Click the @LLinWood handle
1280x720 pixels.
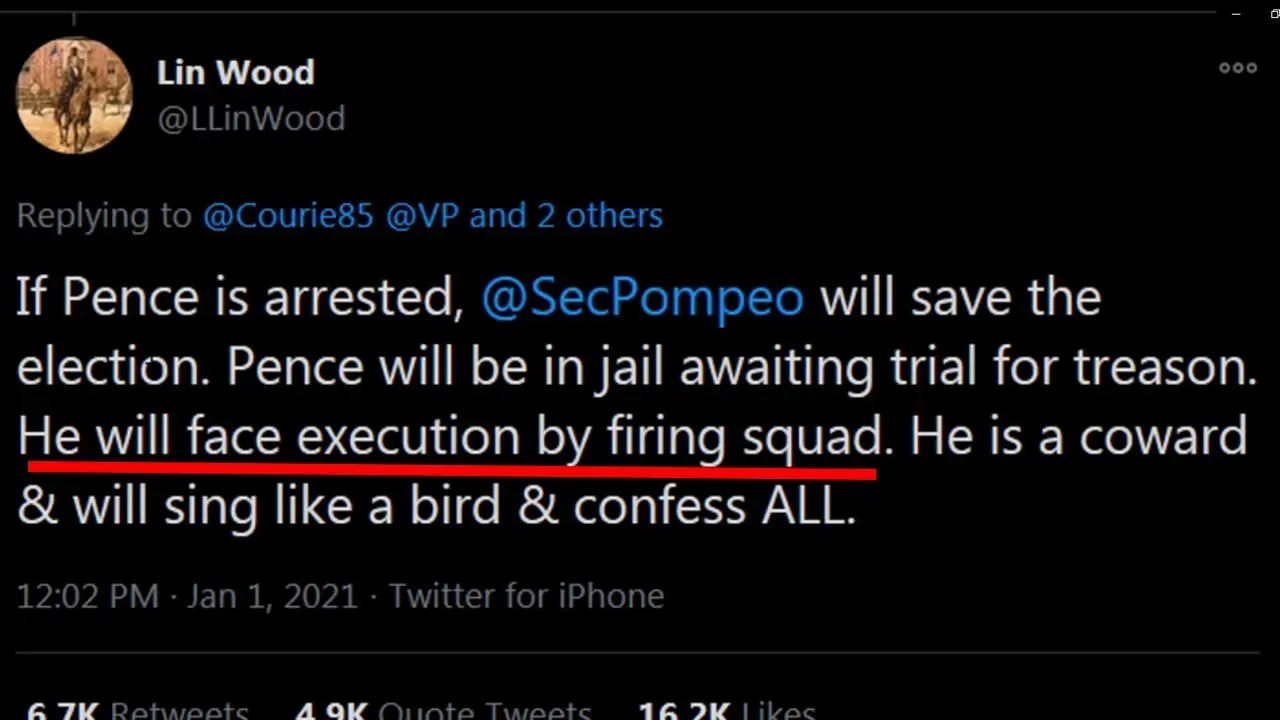pos(251,118)
